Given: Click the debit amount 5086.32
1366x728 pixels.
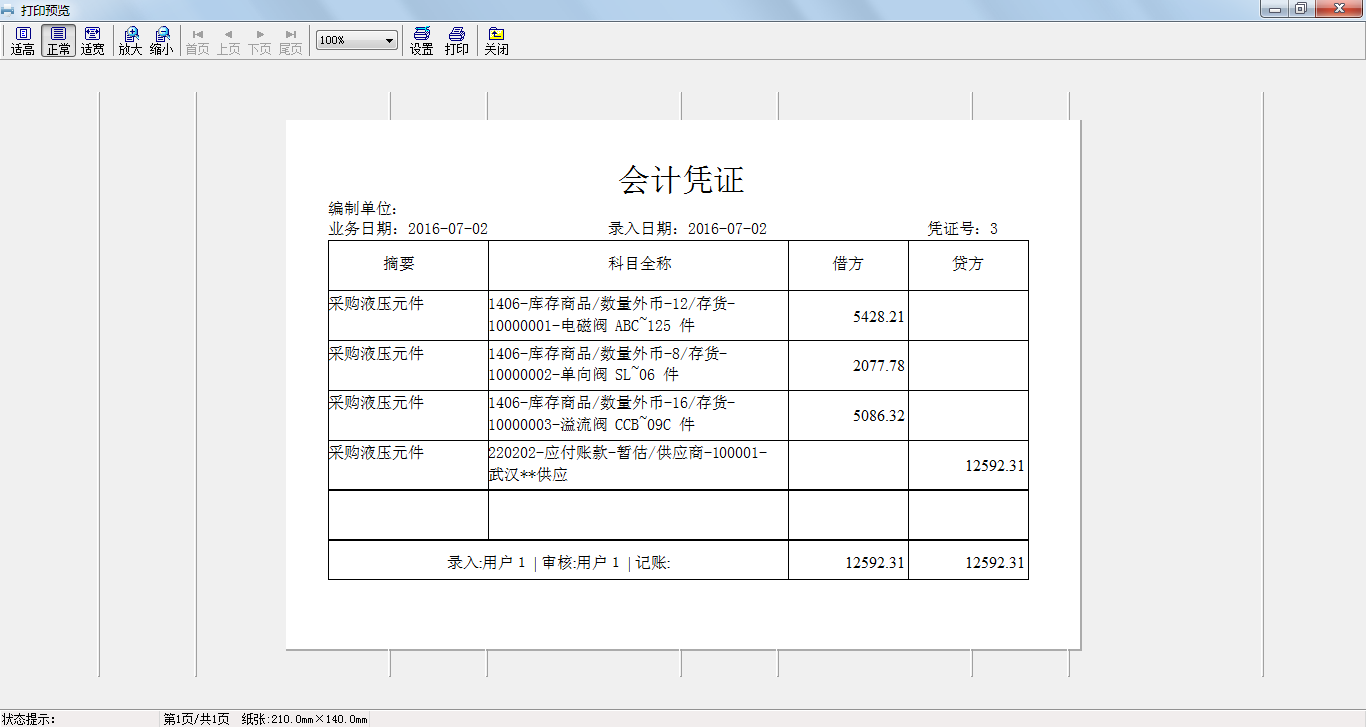Looking at the screenshot, I should point(879,416).
